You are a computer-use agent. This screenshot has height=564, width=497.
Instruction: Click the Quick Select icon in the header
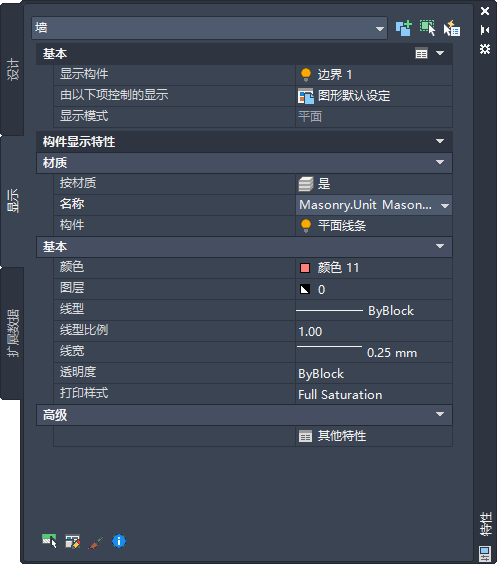coord(452,28)
